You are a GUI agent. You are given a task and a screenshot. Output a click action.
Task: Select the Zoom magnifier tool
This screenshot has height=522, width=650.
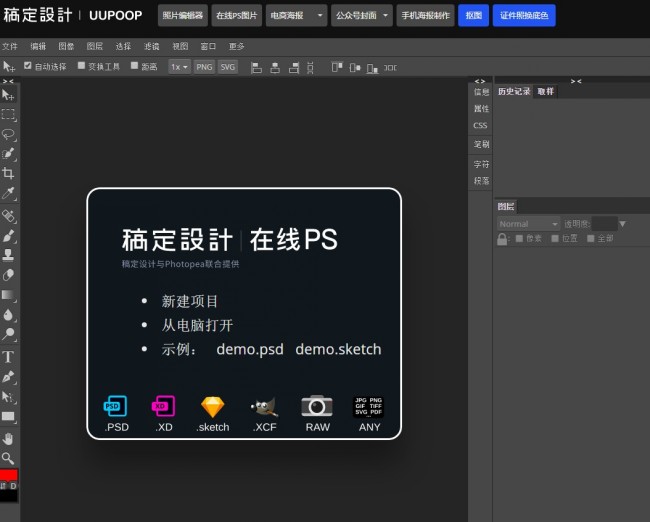pyautogui.click(x=8, y=458)
